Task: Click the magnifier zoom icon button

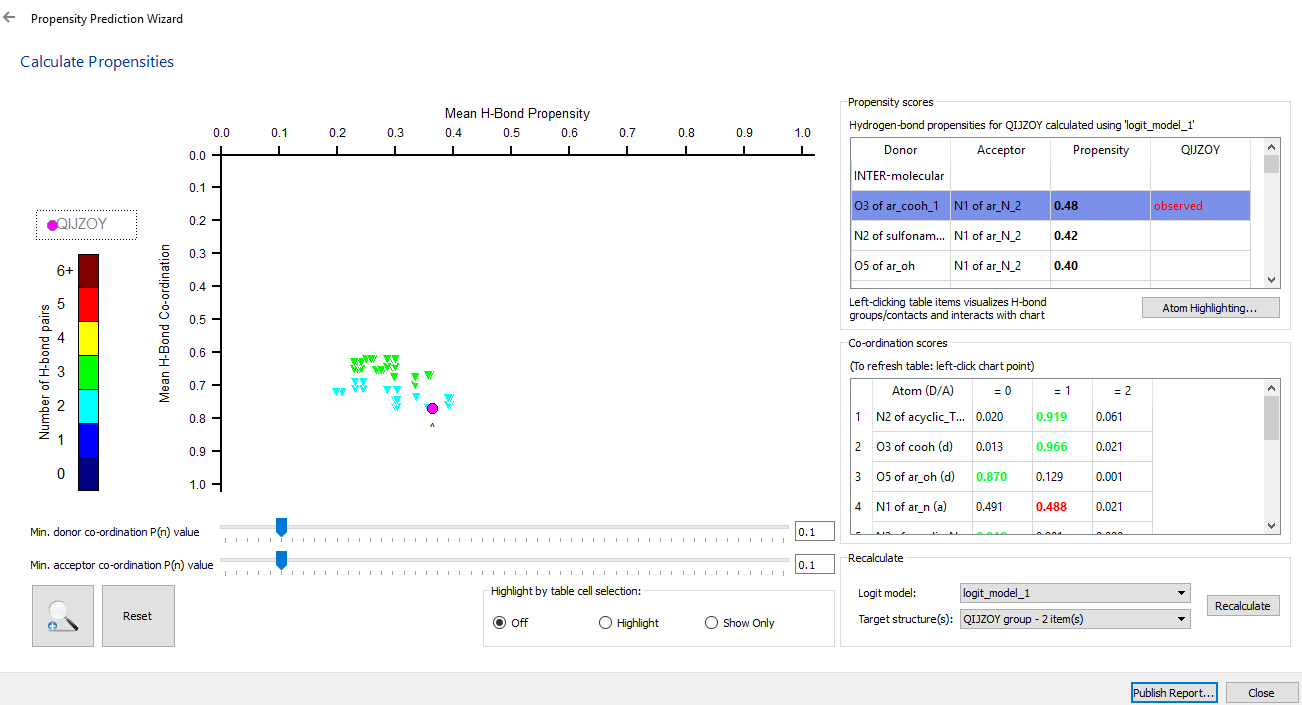Action: [x=63, y=616]
